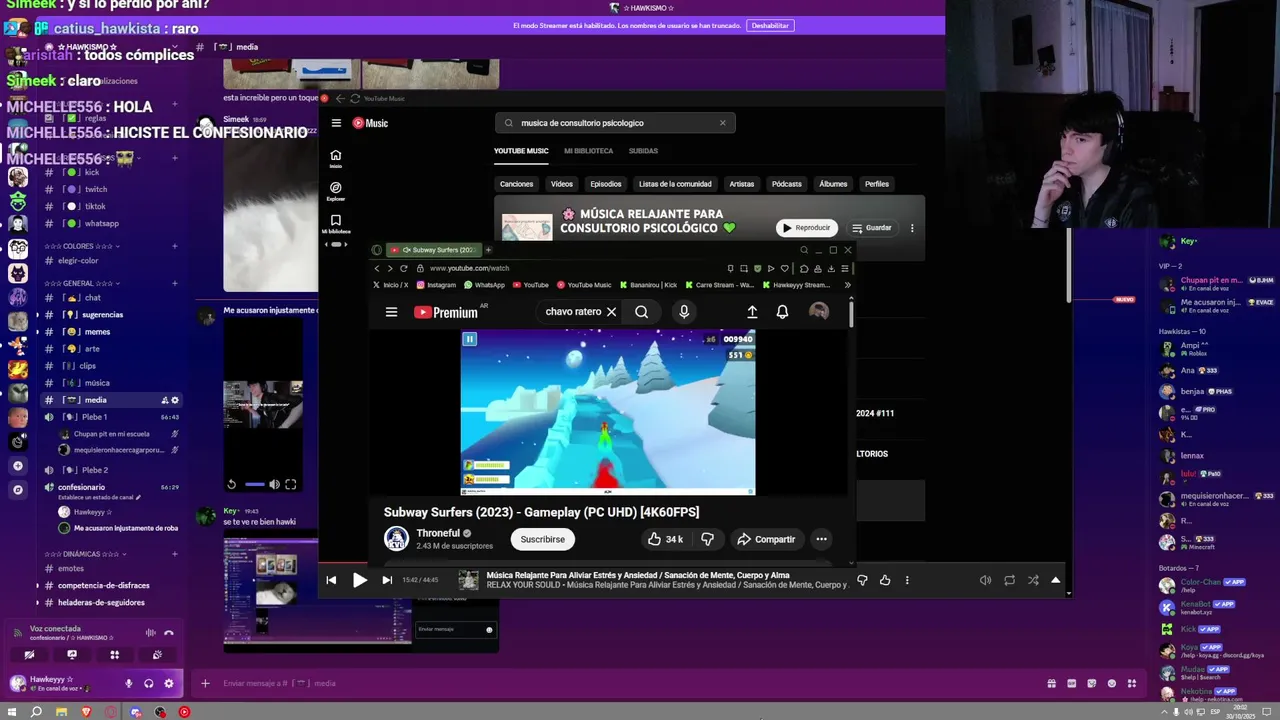The width and height of the screenshot is (1280, 720).
Task: Open activities icon in voice panel
Action: click(x=115, y=655)
